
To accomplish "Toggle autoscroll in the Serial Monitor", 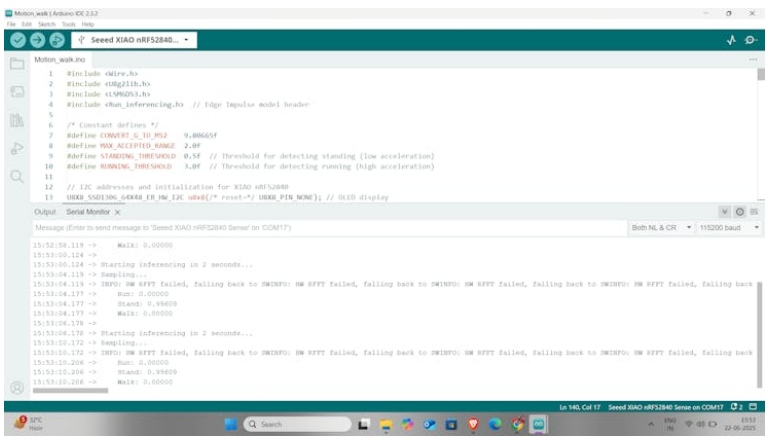I will click(x=726, y=212).
